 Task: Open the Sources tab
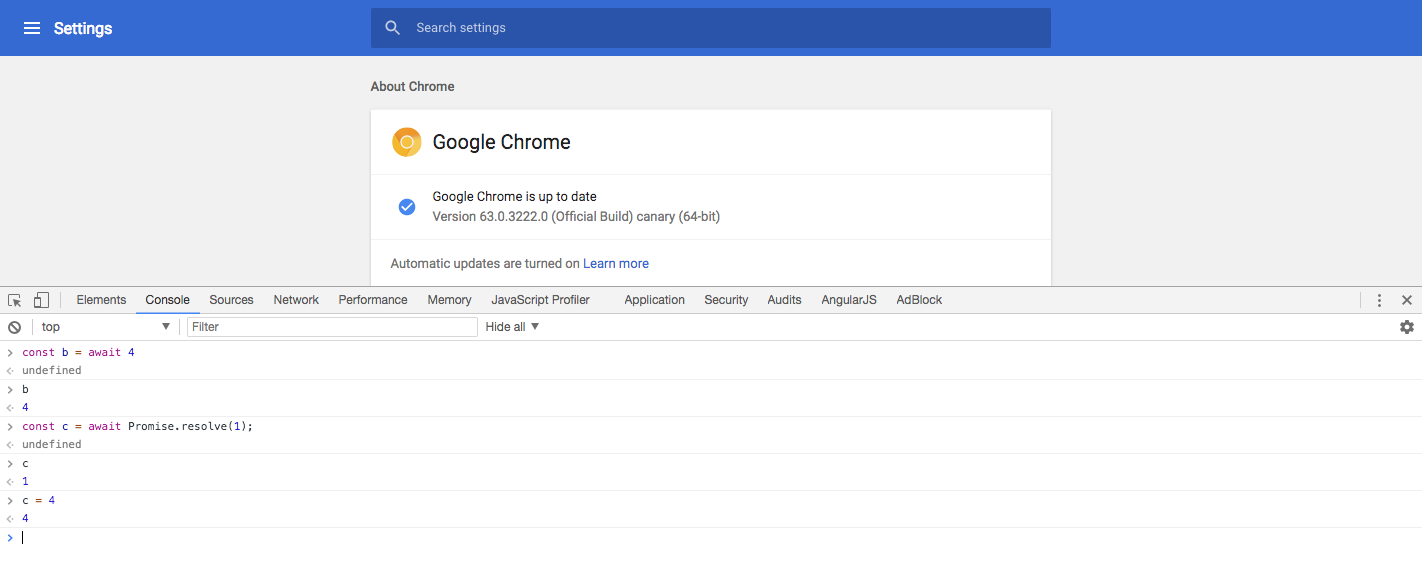[231, 300]
